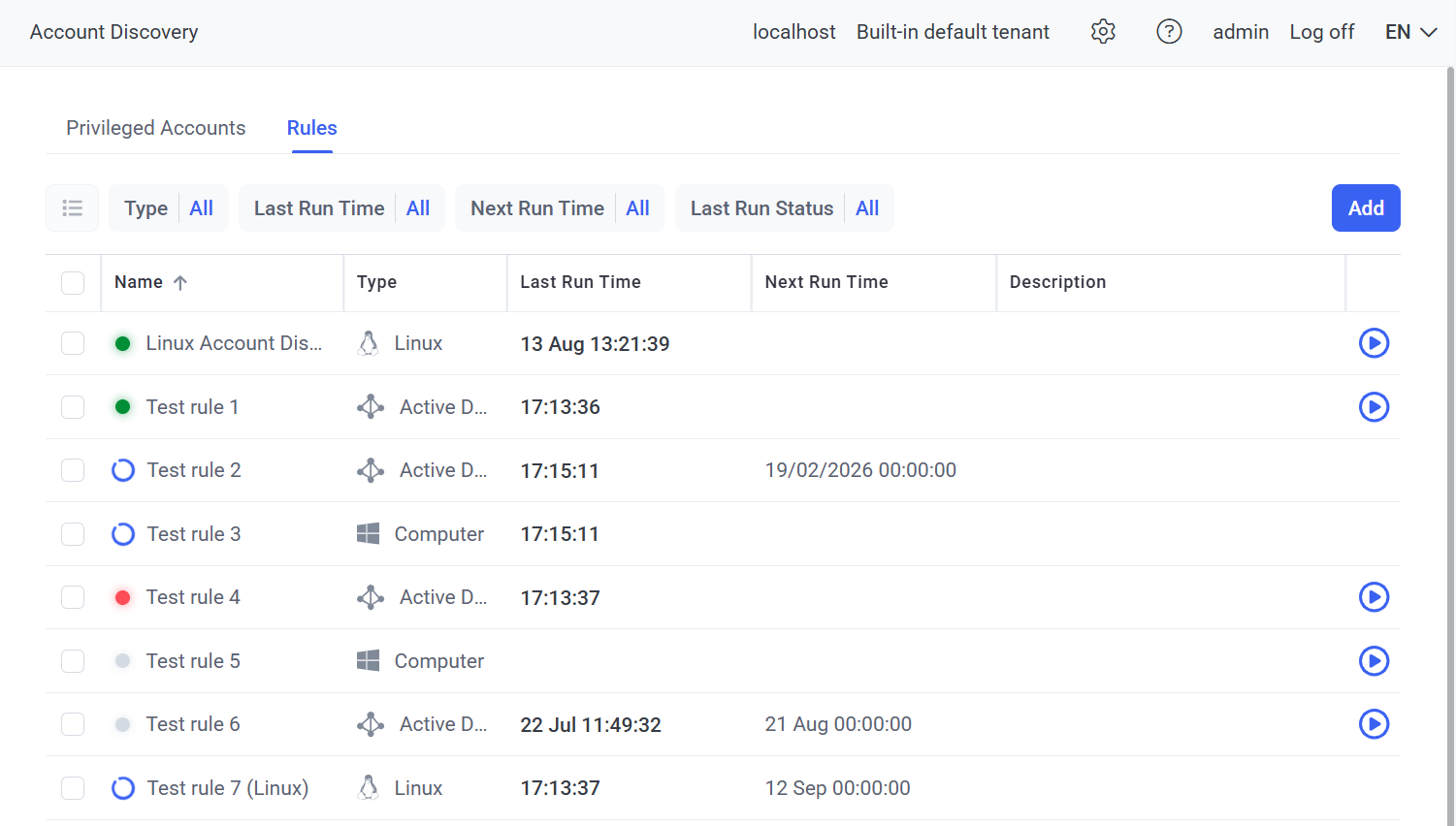Click the Log off link

(x=1321, y=32)
